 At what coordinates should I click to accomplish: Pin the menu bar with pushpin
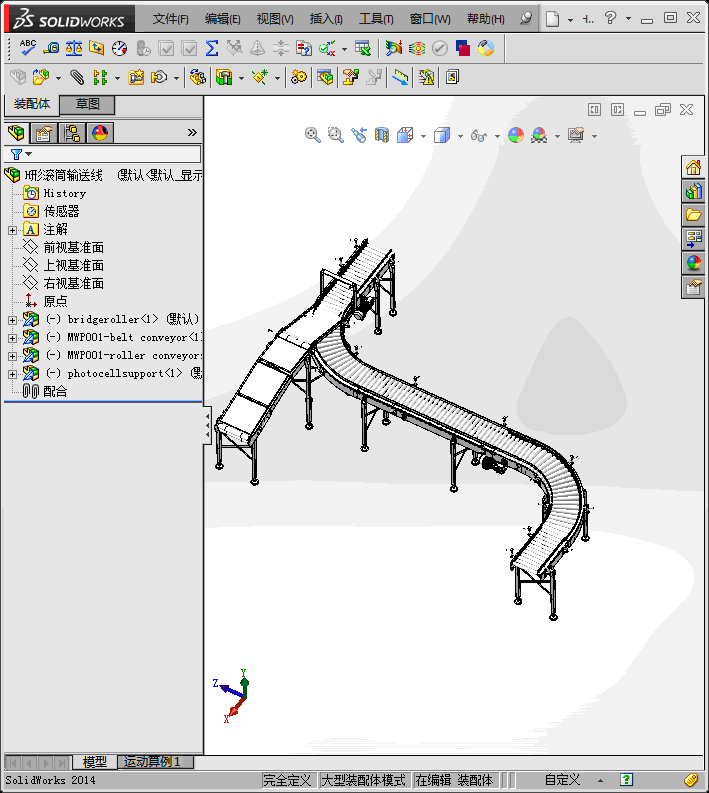(526, 19)
